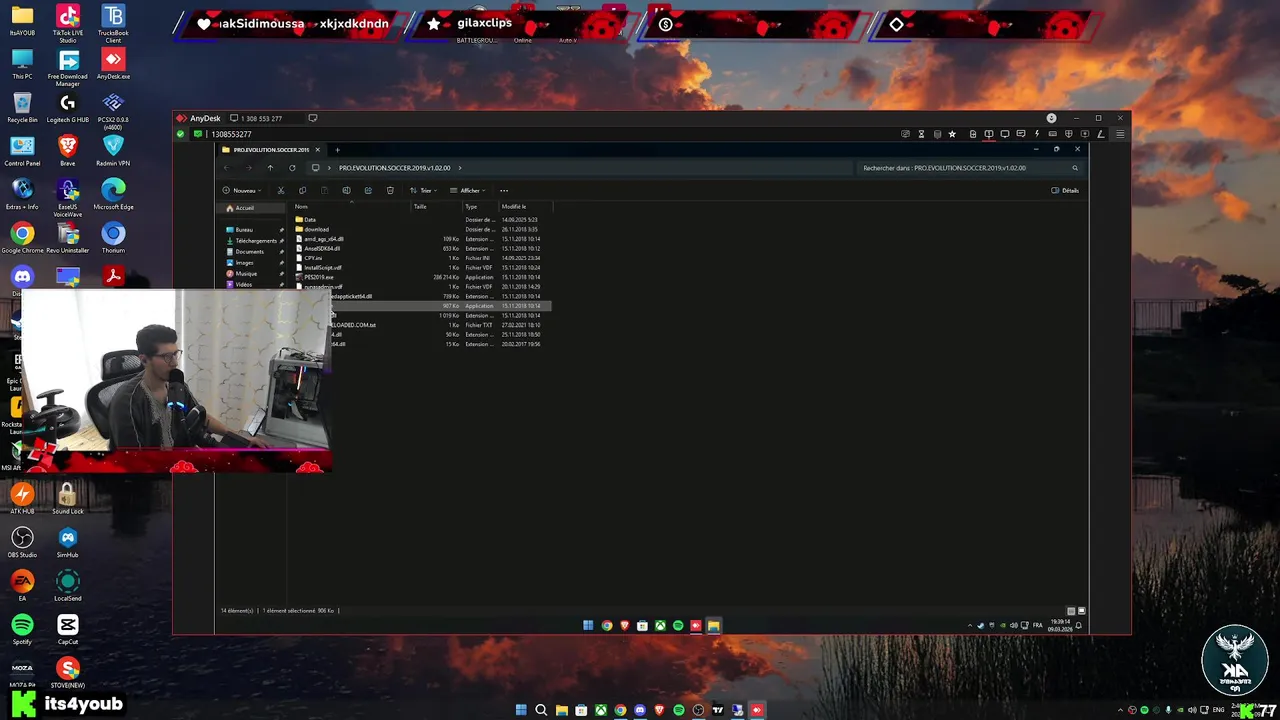Refresh the Explorer folder view
This screenshot has height=720, width=1280.
click(292, 168)
